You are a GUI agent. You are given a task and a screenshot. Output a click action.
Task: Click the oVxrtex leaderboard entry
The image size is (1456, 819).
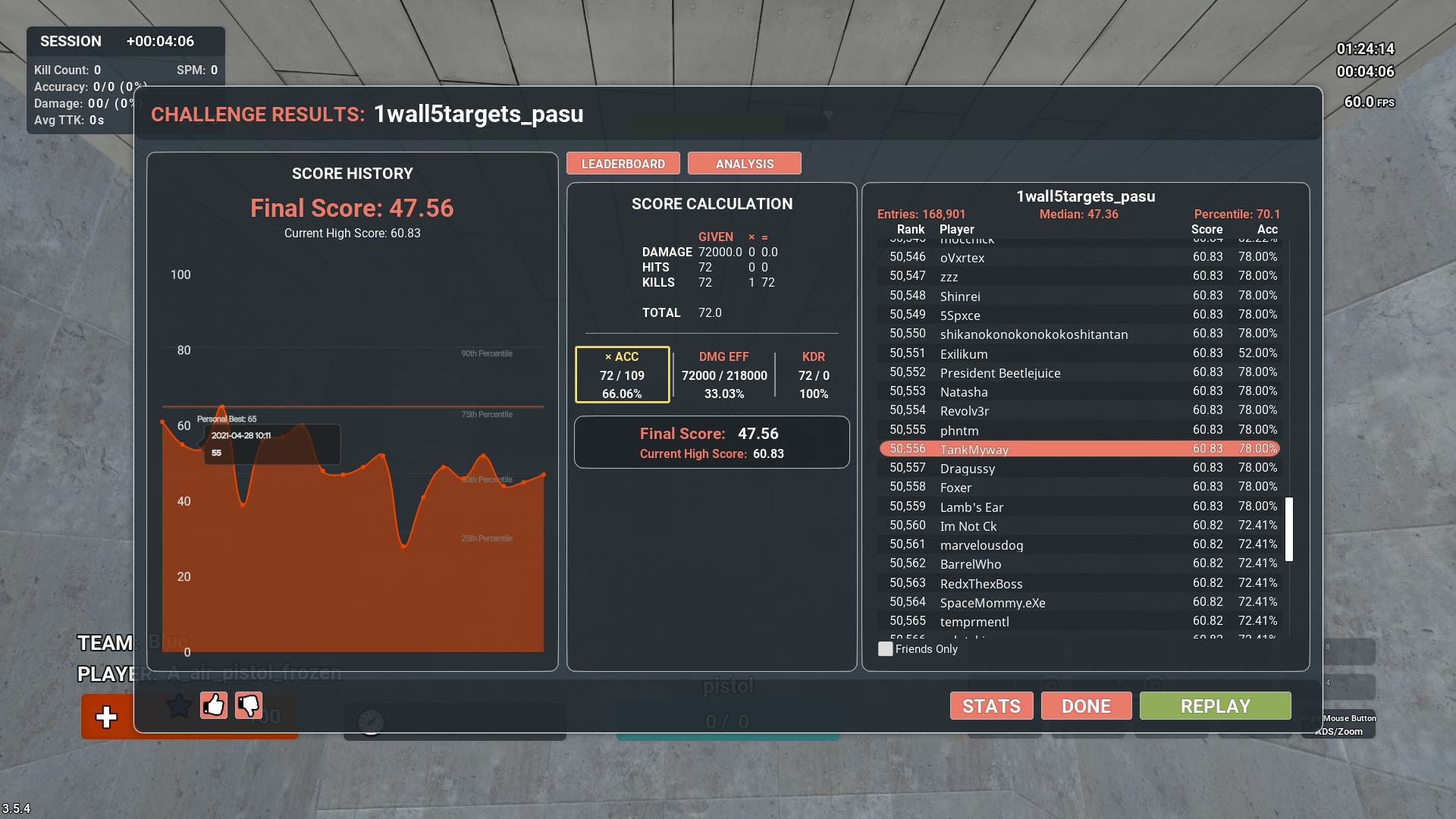[x=962, y=258]
